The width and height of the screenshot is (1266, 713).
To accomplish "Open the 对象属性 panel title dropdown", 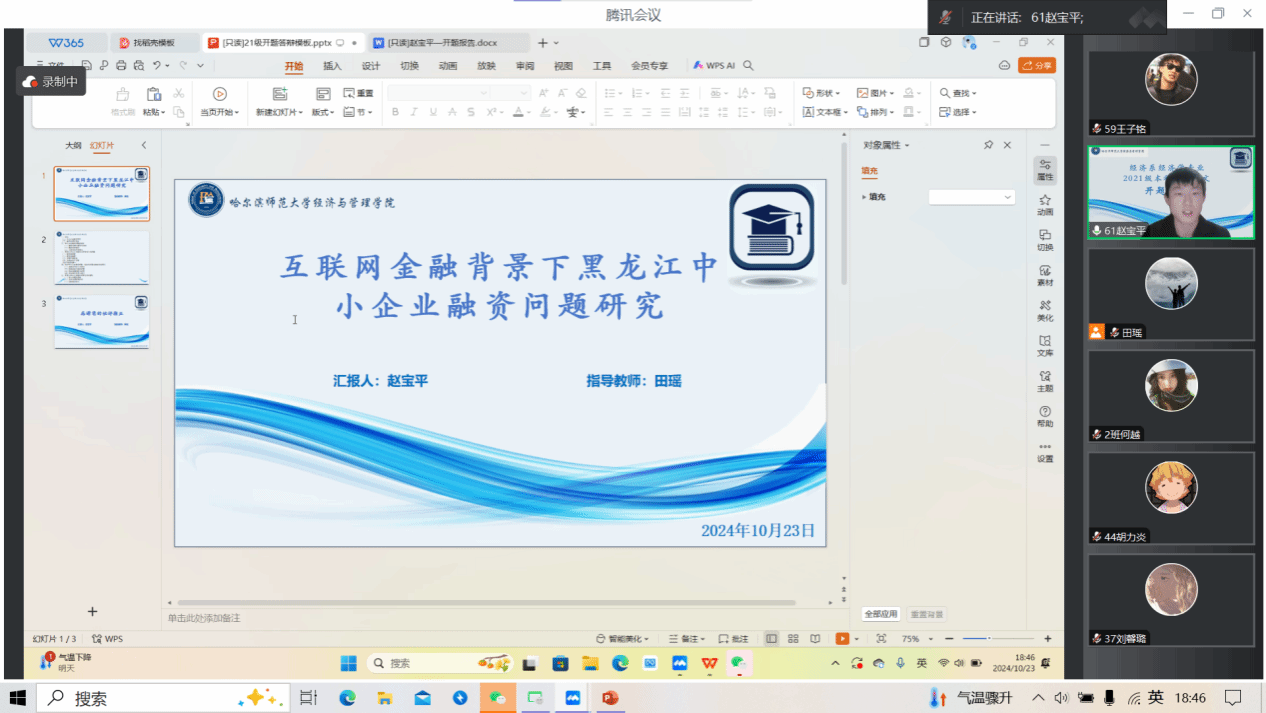I will (x=887, y=146).
